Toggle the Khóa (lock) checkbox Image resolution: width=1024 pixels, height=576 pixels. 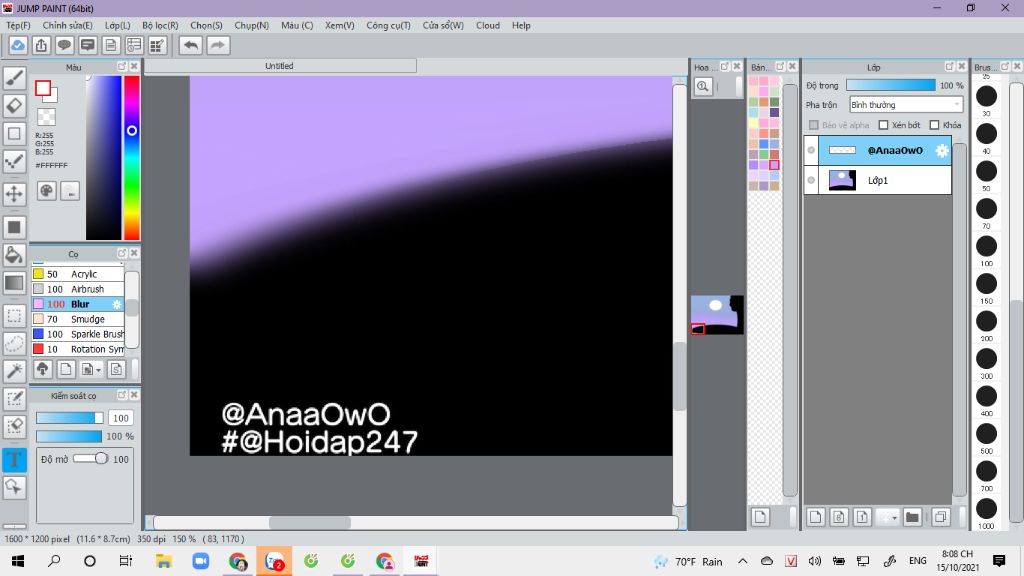click(935, 125)
